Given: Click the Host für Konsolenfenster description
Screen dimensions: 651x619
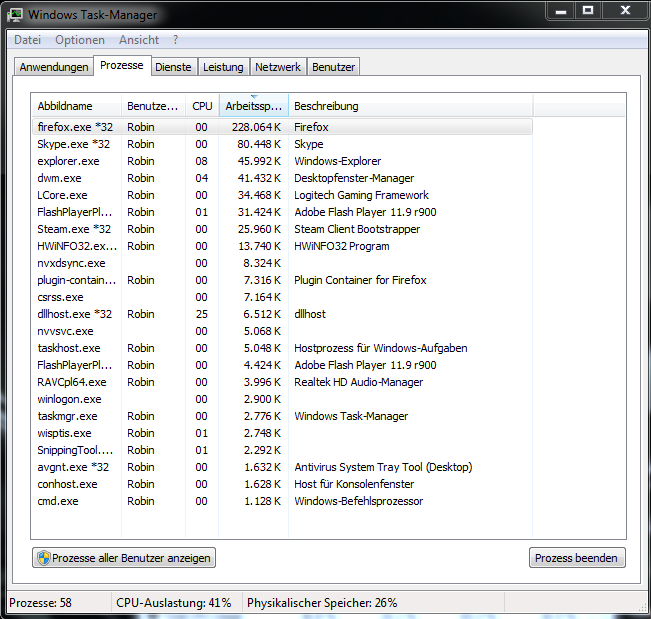Looking at the screenshot, I should point(354,484).
